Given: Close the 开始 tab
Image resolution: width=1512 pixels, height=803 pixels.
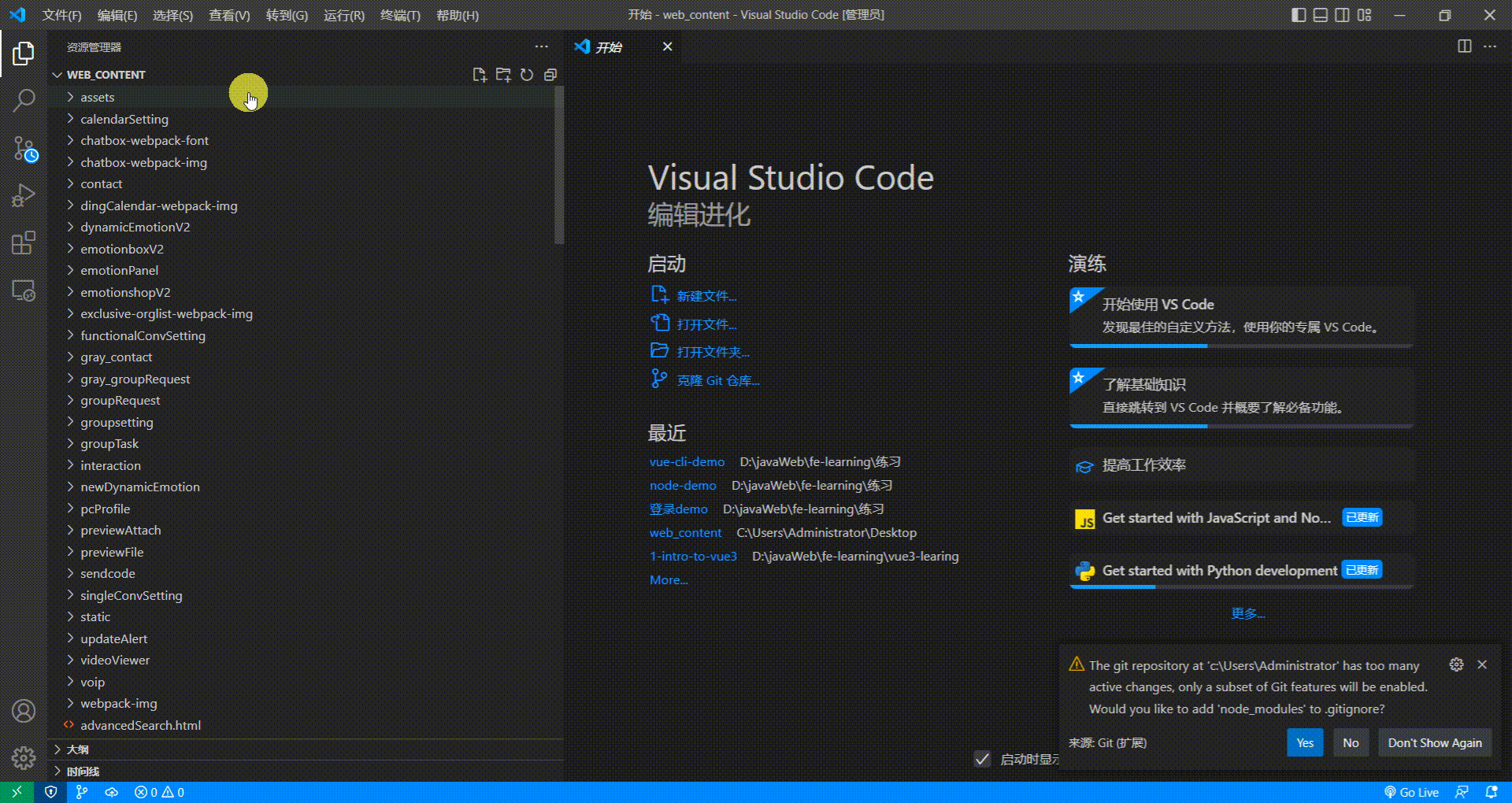Looking at the screenshot, I should coord(667,46).
